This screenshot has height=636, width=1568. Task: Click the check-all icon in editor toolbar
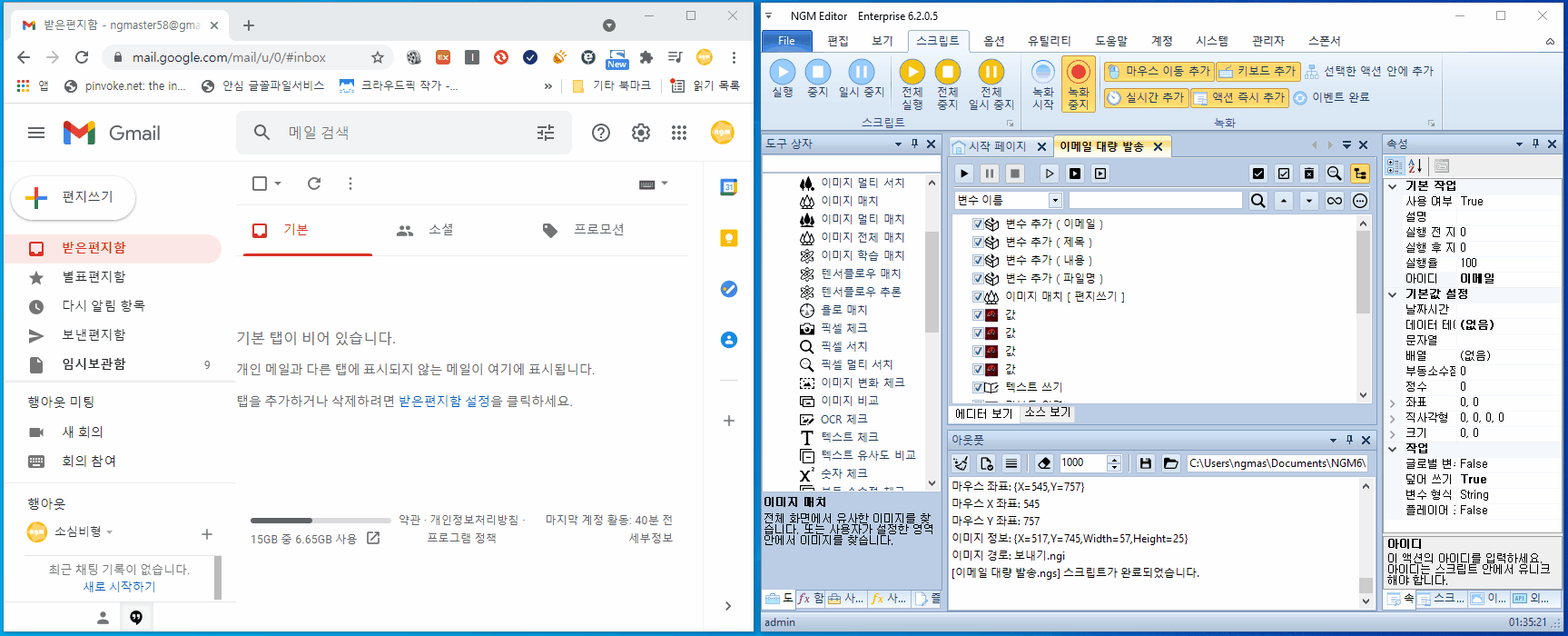1257,174
